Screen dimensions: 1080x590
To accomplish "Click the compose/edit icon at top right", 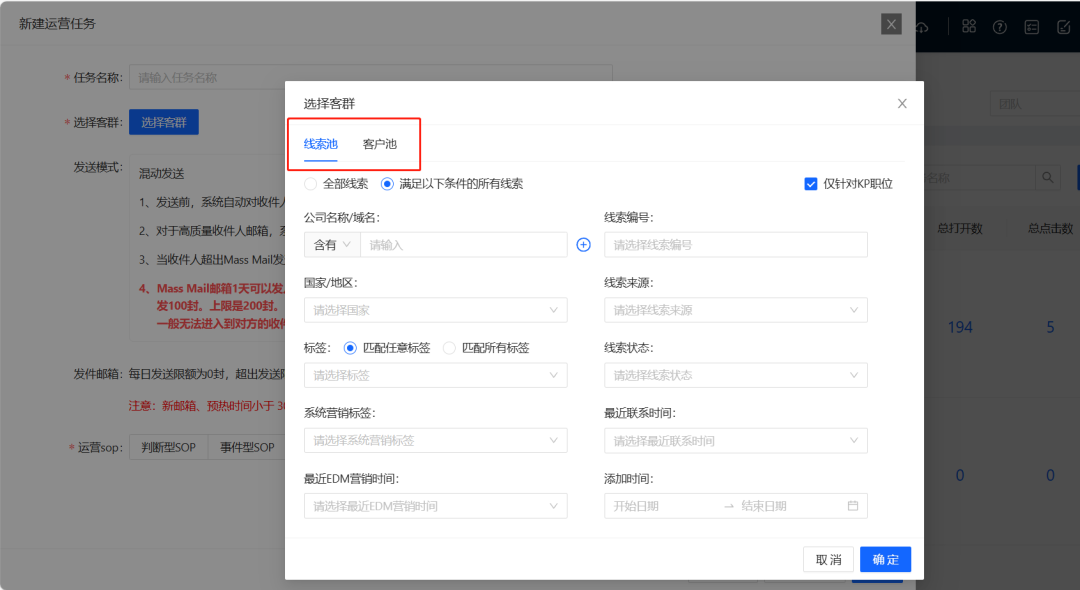I will click(1063, 27).
